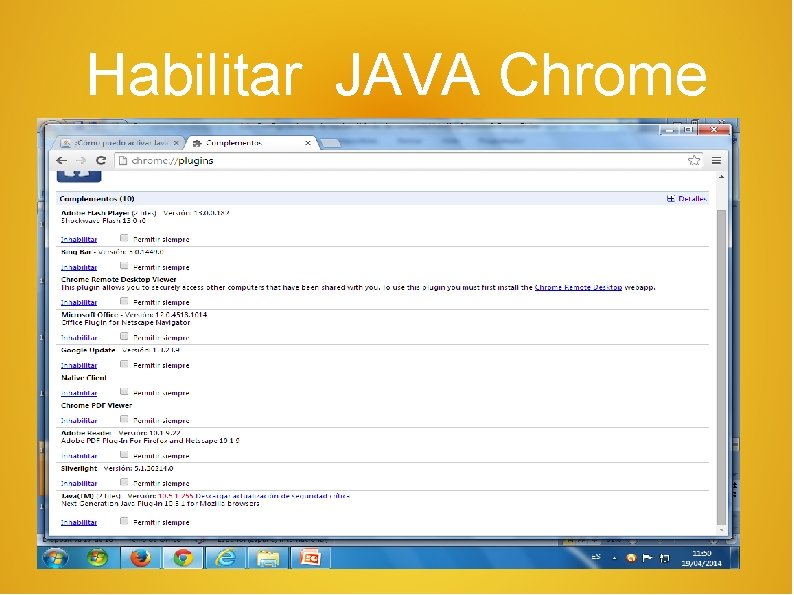This screenshot has width=794, height=595.
Task: Click the Native Client plugin name
Action: click(x=84, y=378)
